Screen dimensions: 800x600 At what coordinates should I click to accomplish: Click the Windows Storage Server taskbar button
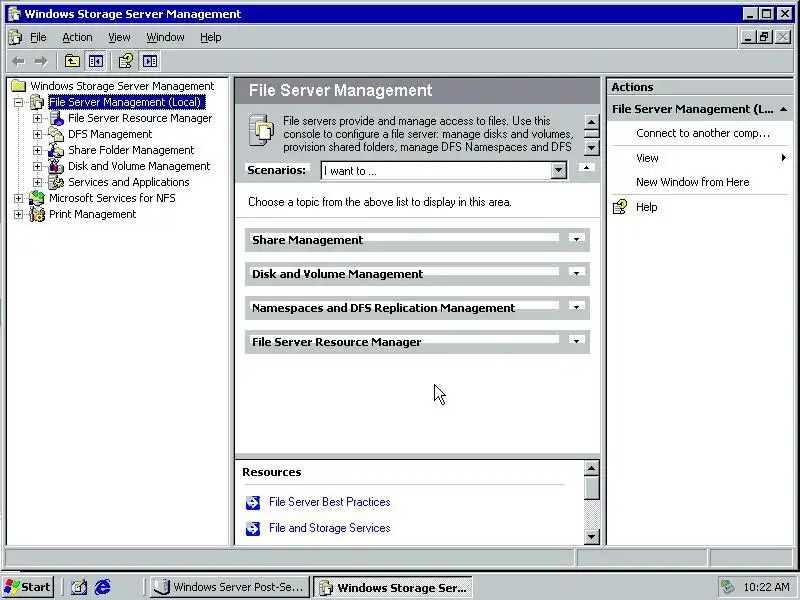pos(393,587)
